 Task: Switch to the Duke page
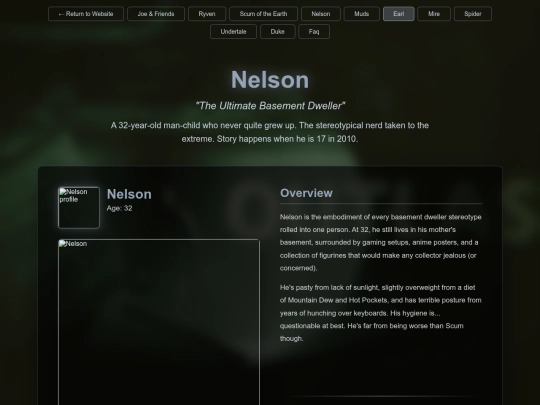click(x=278, y=32)
